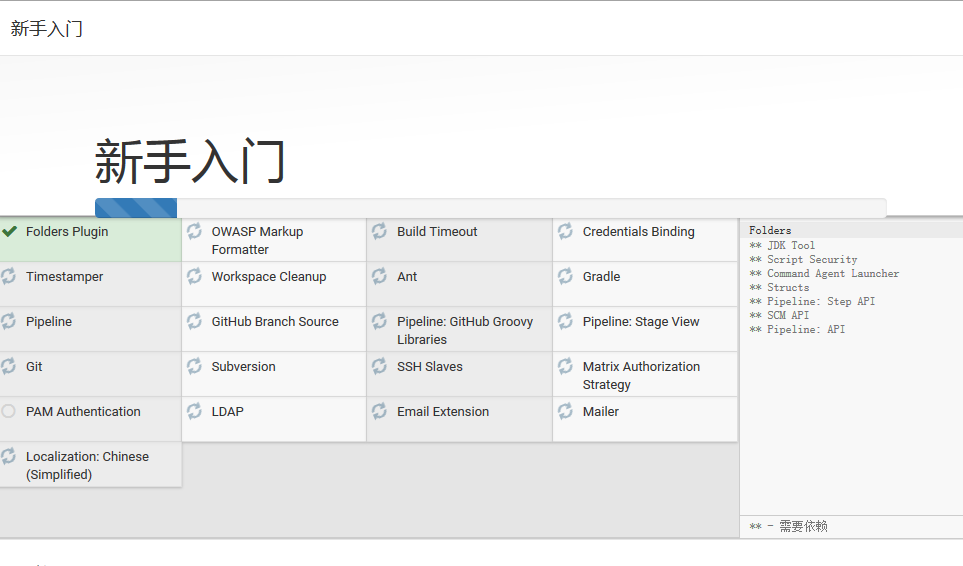Viewport: 963px width, 566px height.
Task: Click the spinner icon beside Email Extension
Action: (380, 411)
